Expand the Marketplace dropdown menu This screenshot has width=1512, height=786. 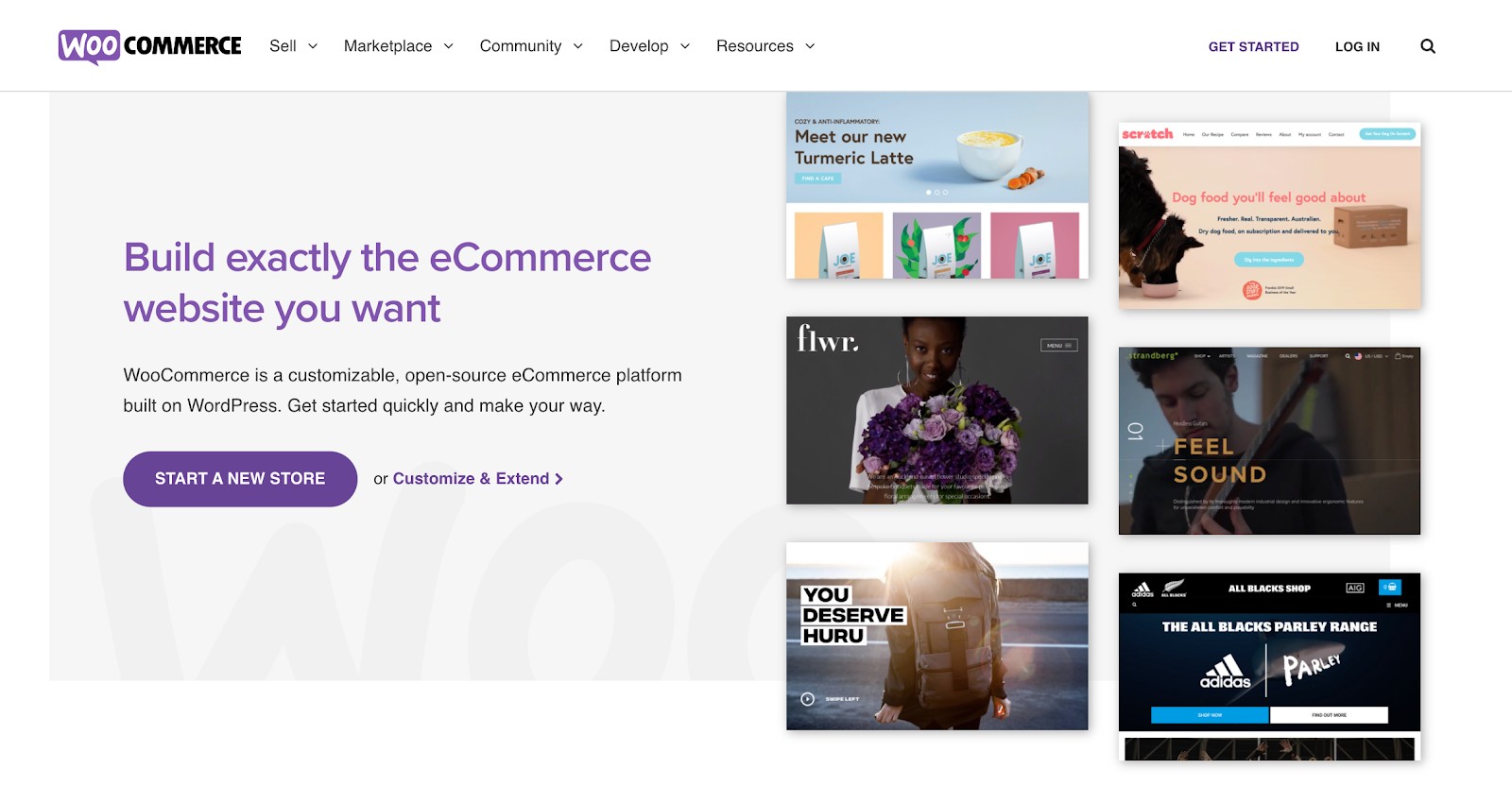click(398, 46)
